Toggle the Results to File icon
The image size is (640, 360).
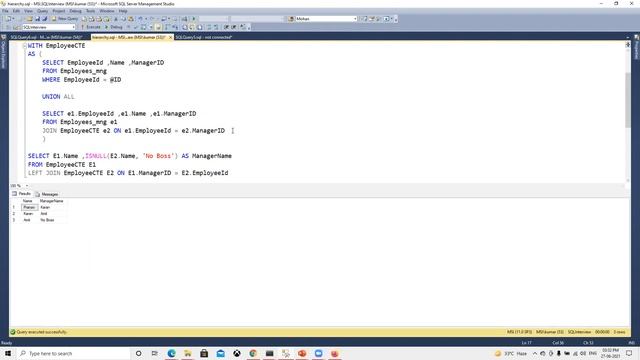click(x=199, y=27)
